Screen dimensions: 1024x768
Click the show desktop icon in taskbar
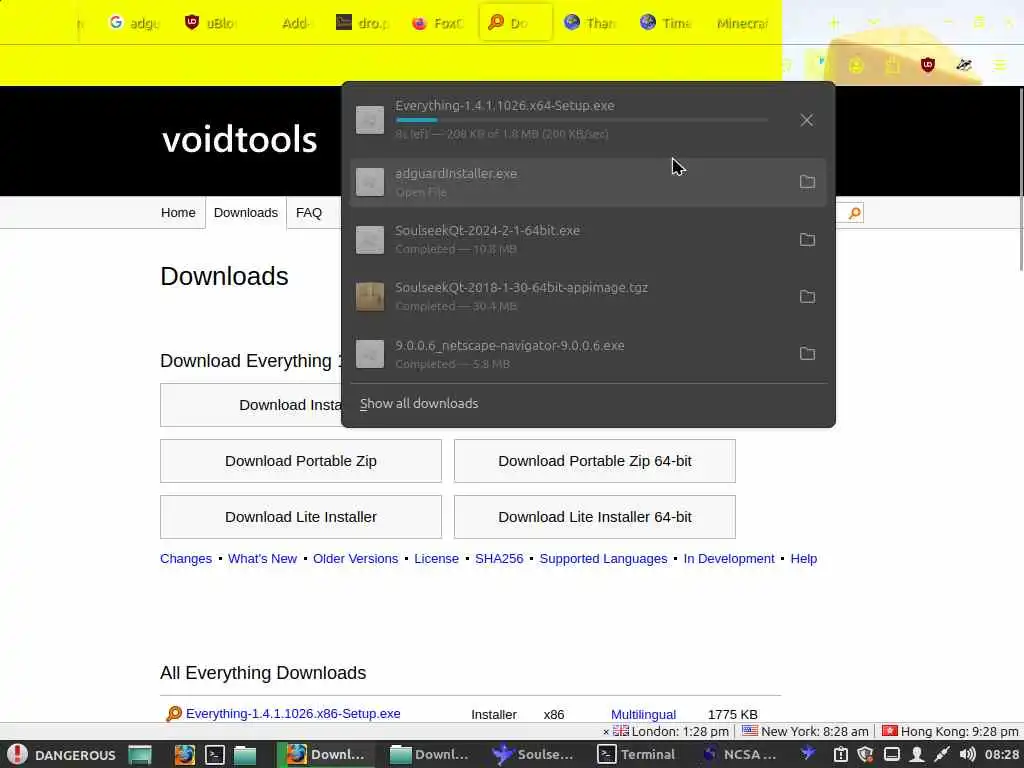[x=140, y=755]
